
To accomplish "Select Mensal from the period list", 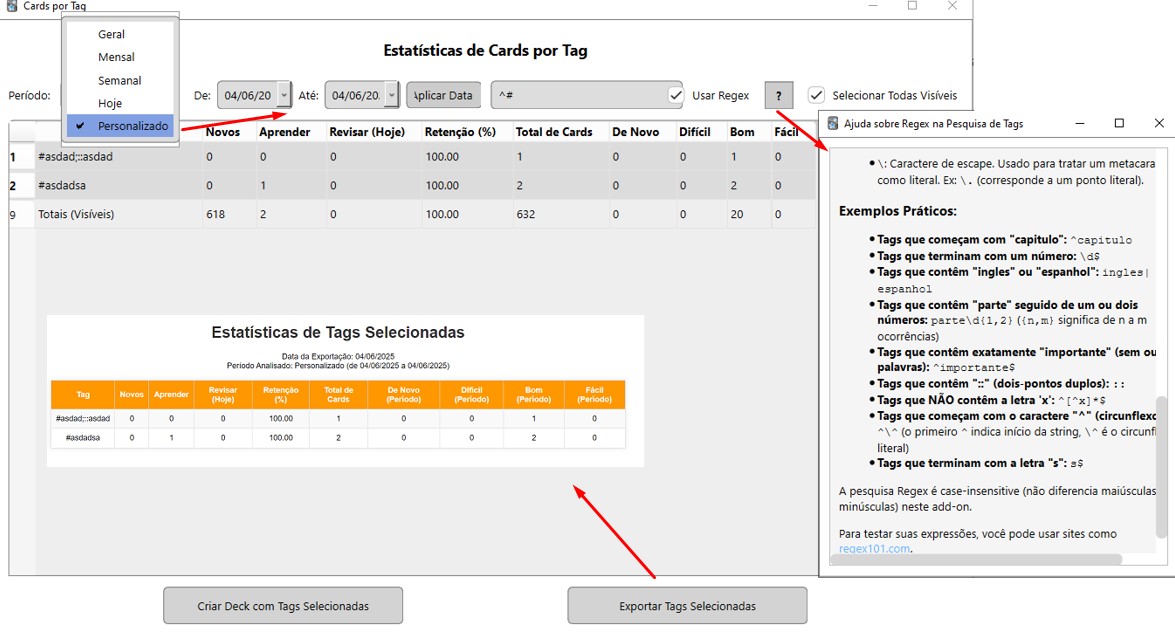I will [116, 57].
